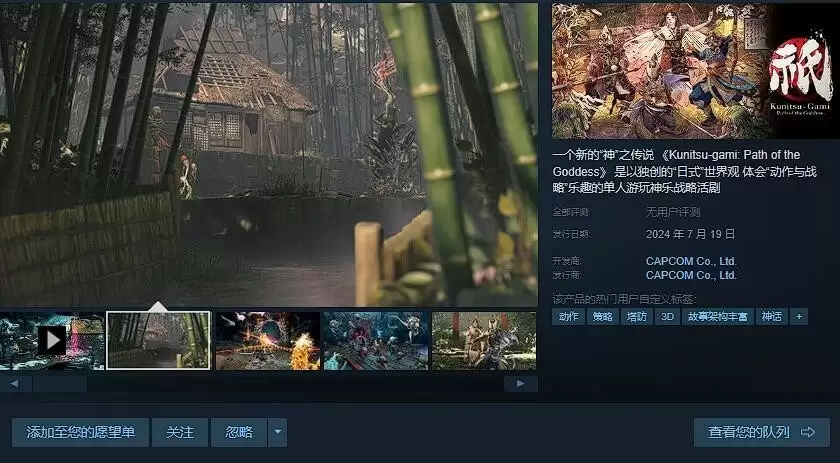Open the shrine warriors screenshot thumbnail
This screenshot has width=840, height=463.
pyautogui.click(x=484, y=341)
